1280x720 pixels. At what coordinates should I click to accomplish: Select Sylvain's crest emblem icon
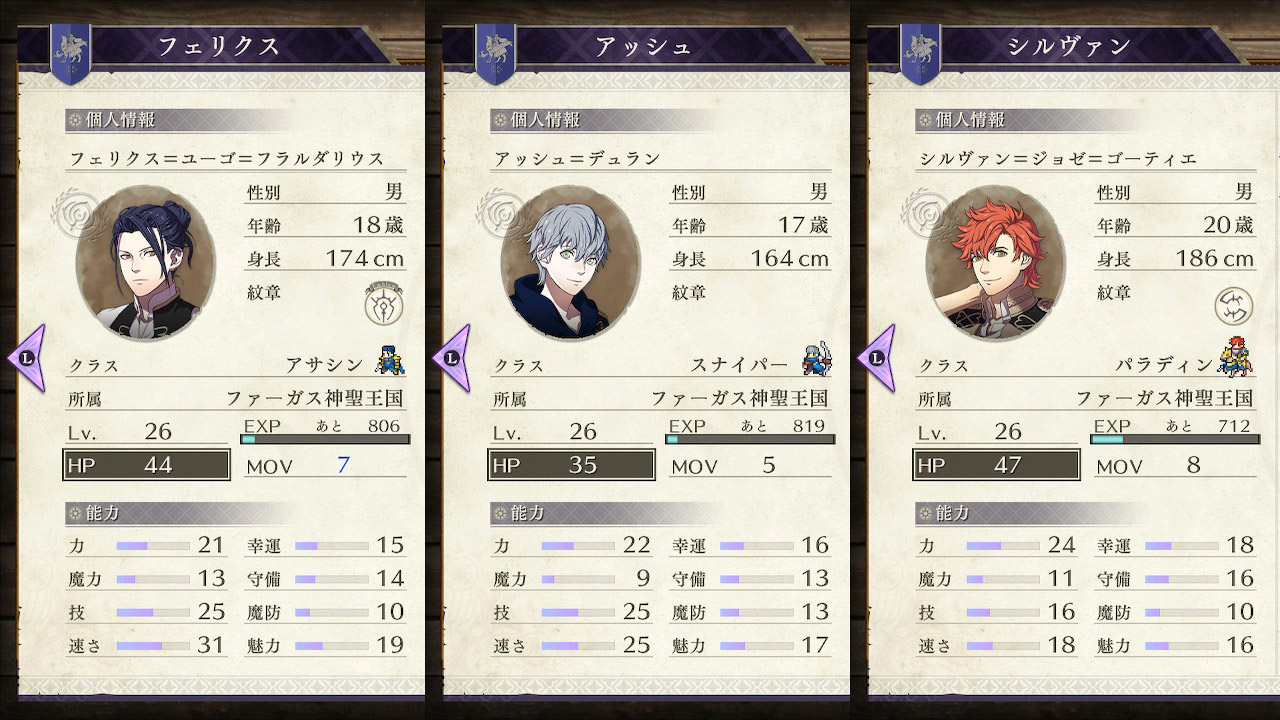pos(1234,304)
